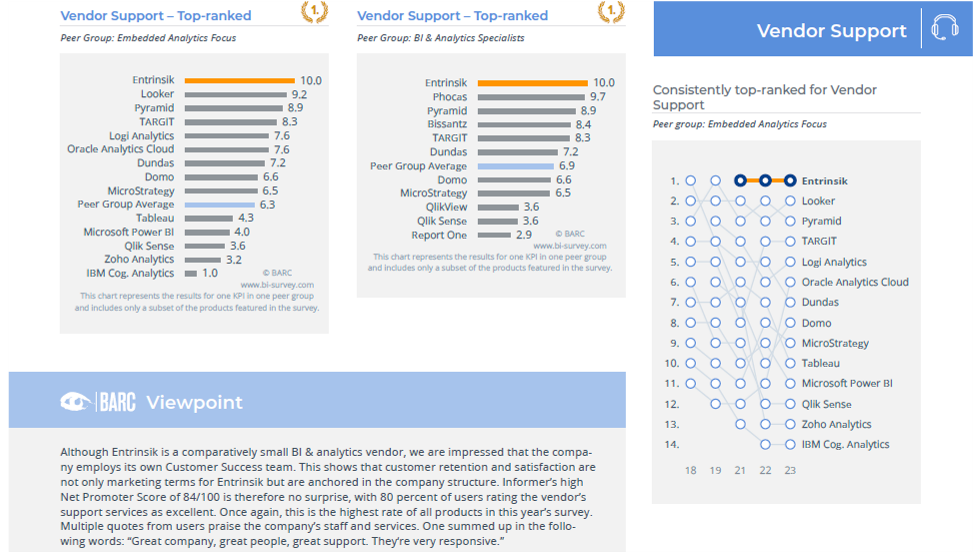Click Entrinsik's orange bar in Embedded Analytics chart
The image size is (980, 552).
pyautogui.click(x=238, y=80)
